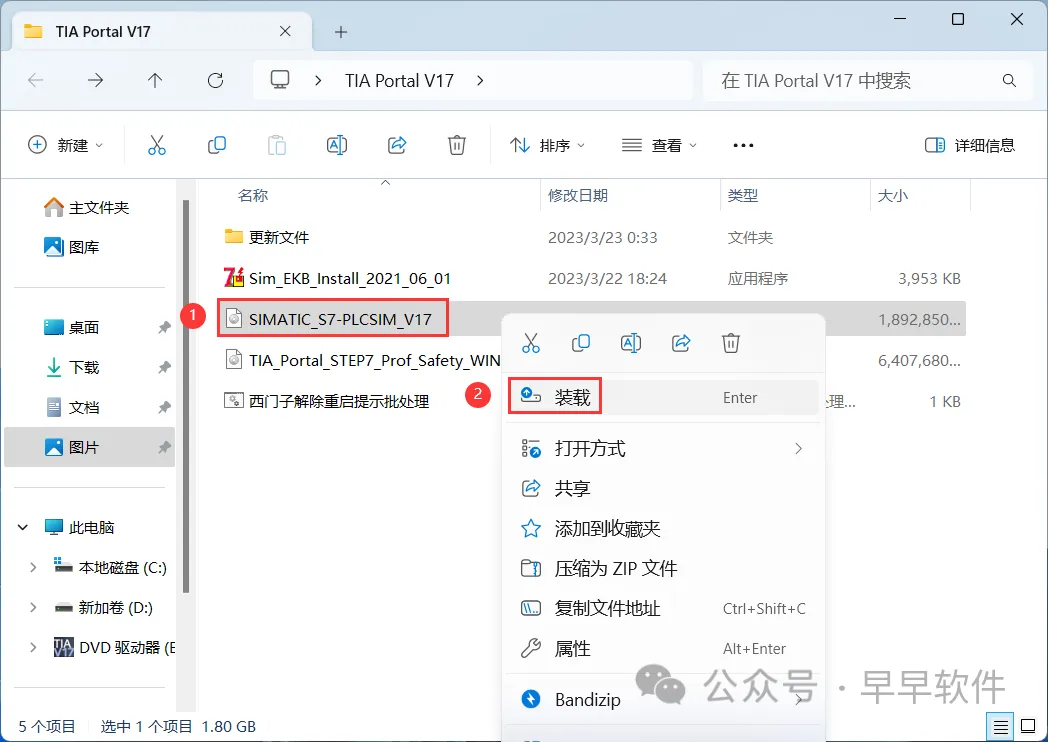
Task: Open the 排序 sort dropdown
Action: point(547,145)
